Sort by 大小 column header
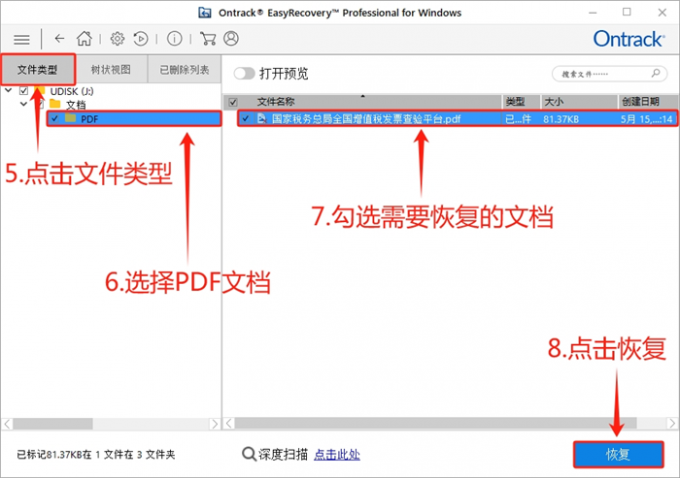This screenshot has width=680, height=478. 554,102
